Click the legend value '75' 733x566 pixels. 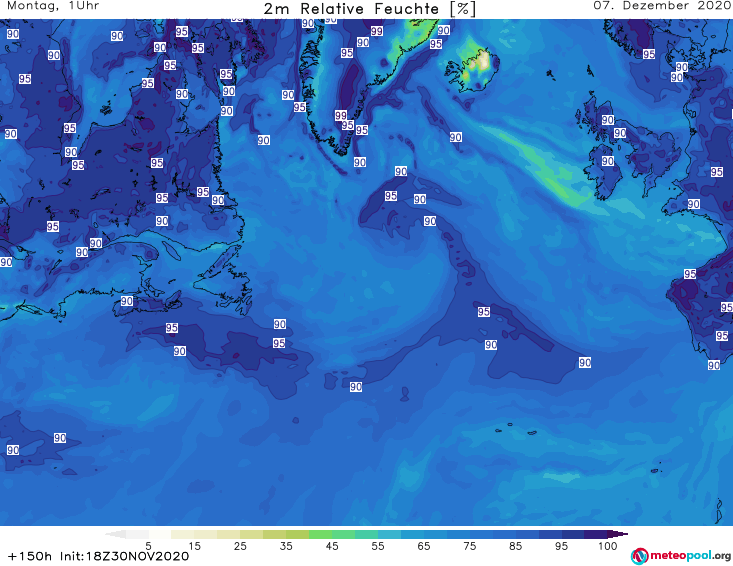tap(469, 546)
